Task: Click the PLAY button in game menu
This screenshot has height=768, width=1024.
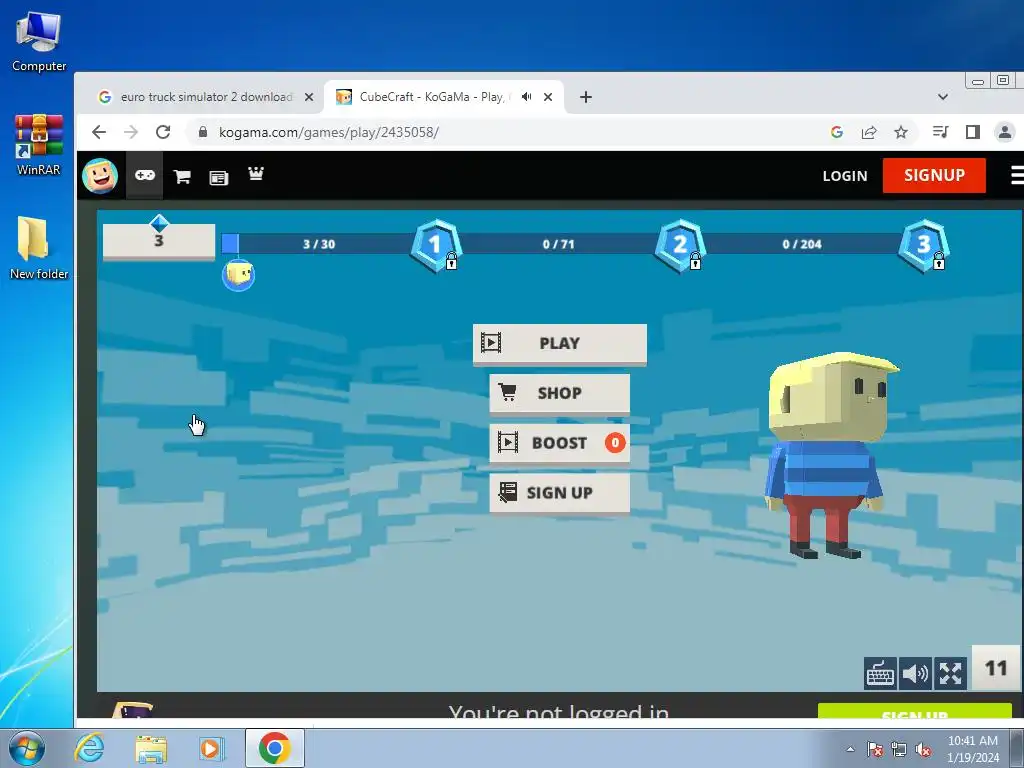Action: (x=560, y=344)
